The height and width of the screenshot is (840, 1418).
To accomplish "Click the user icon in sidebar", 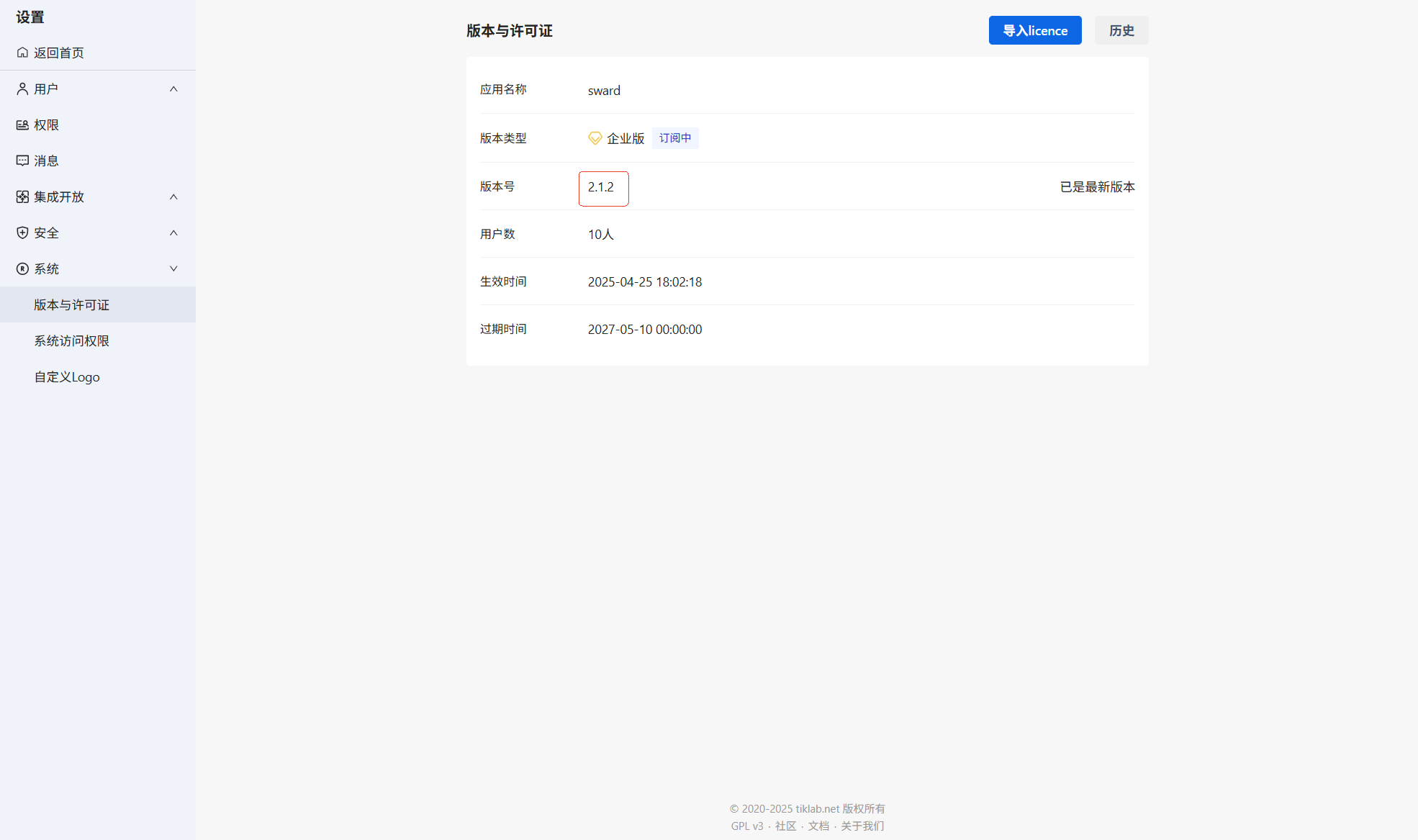I will click(22, 89).
